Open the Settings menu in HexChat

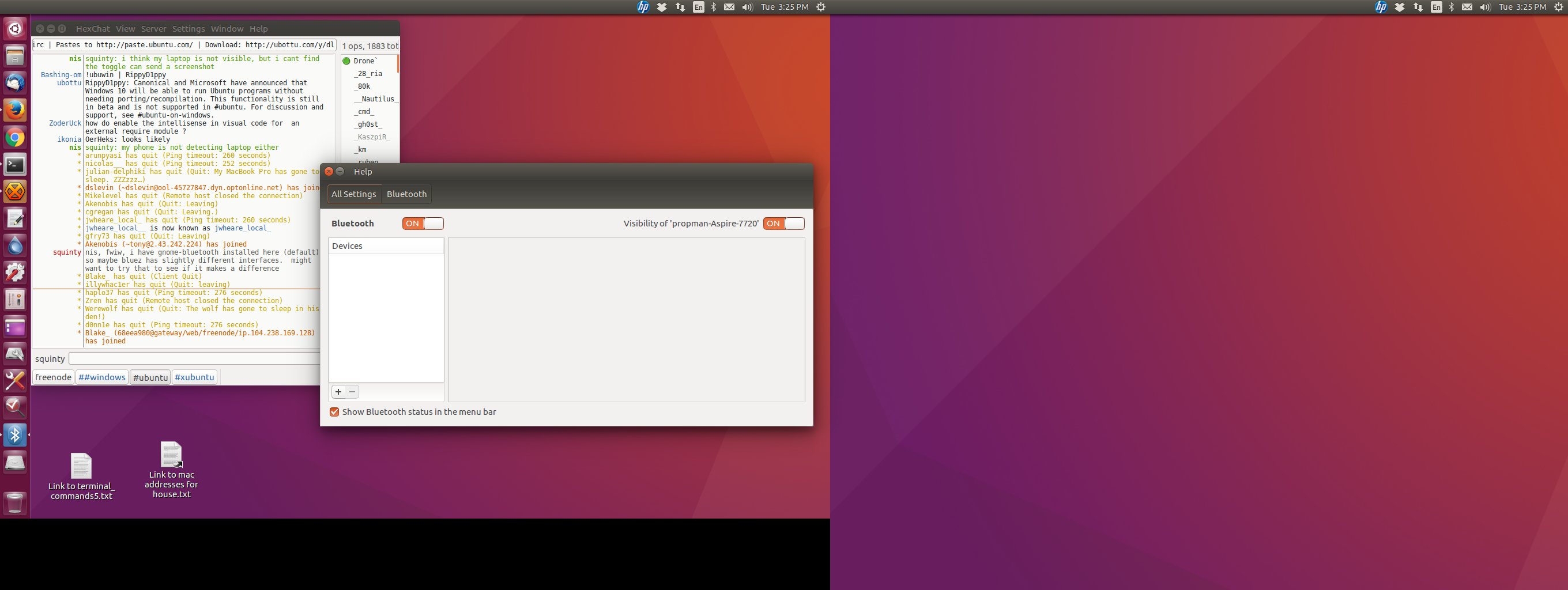(x=188, y=29)
